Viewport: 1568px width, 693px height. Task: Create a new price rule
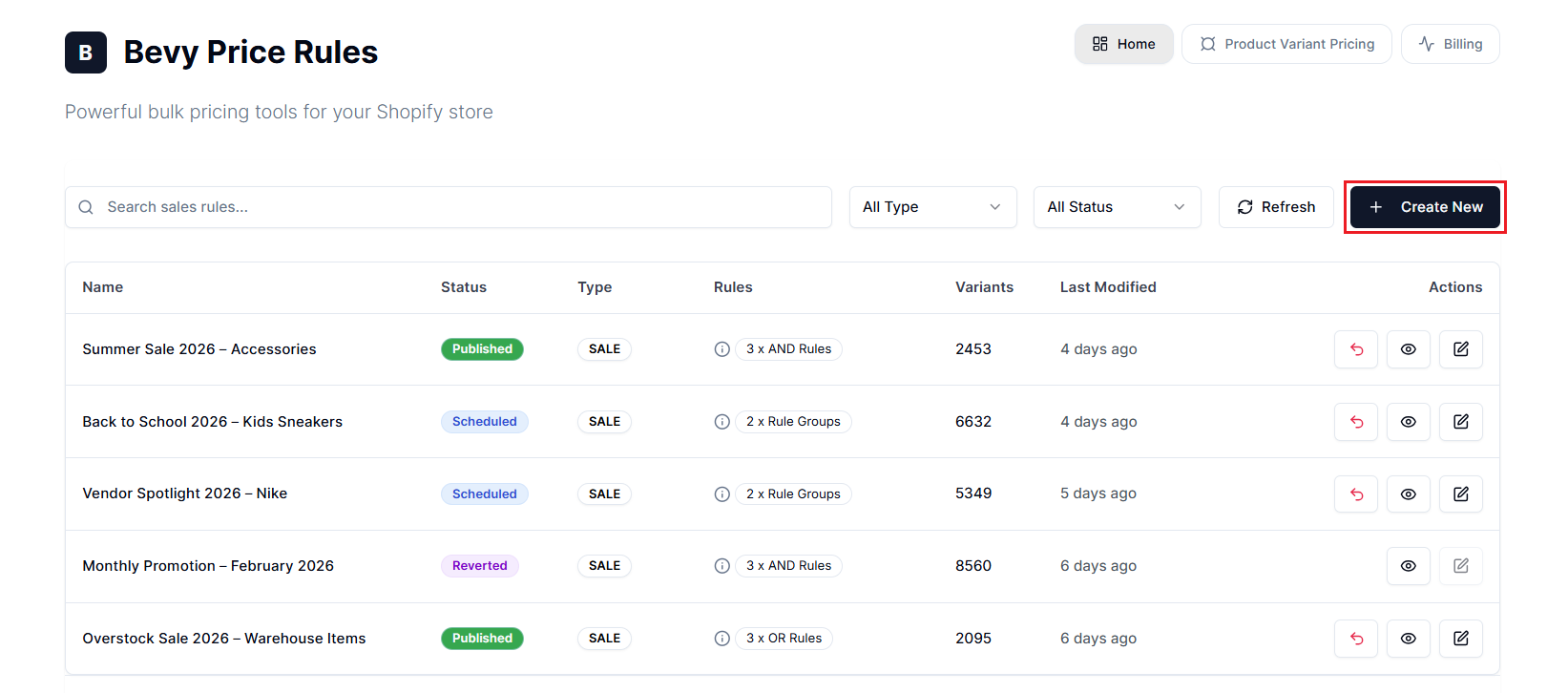click(x=1425, y=207)
